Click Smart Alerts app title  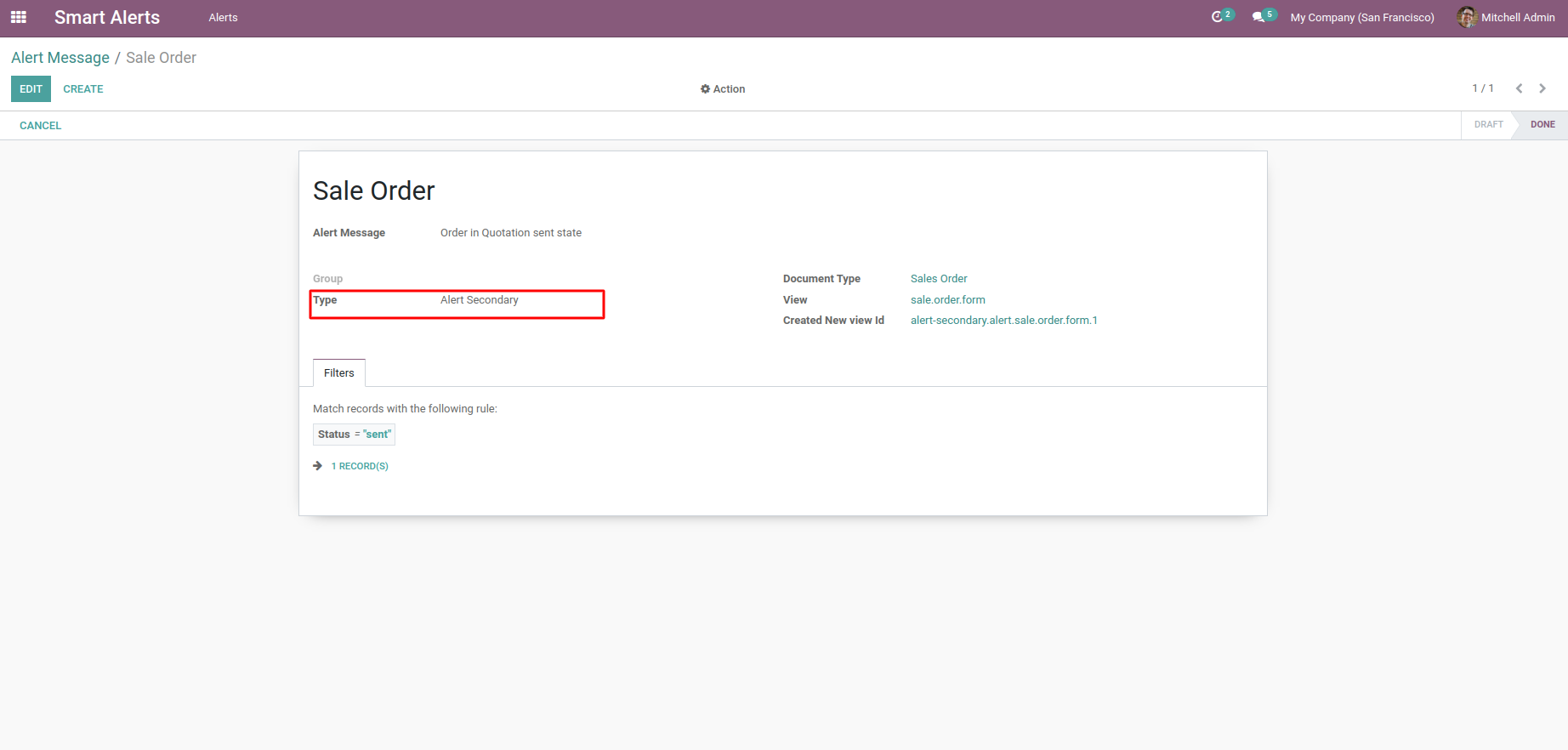point(107,17)
